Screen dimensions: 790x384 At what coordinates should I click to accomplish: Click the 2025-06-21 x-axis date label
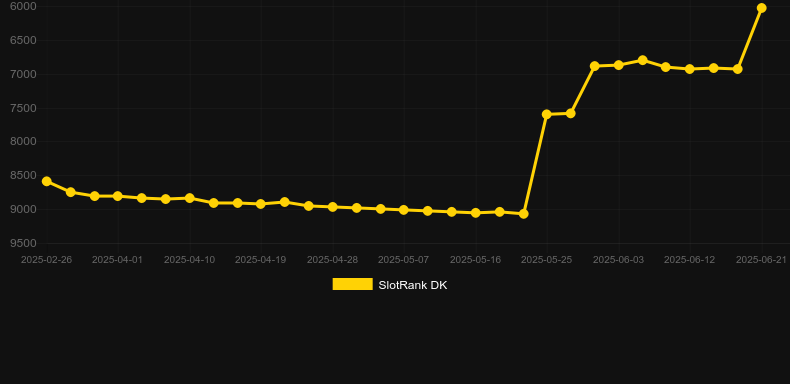(x=761, y=260)
